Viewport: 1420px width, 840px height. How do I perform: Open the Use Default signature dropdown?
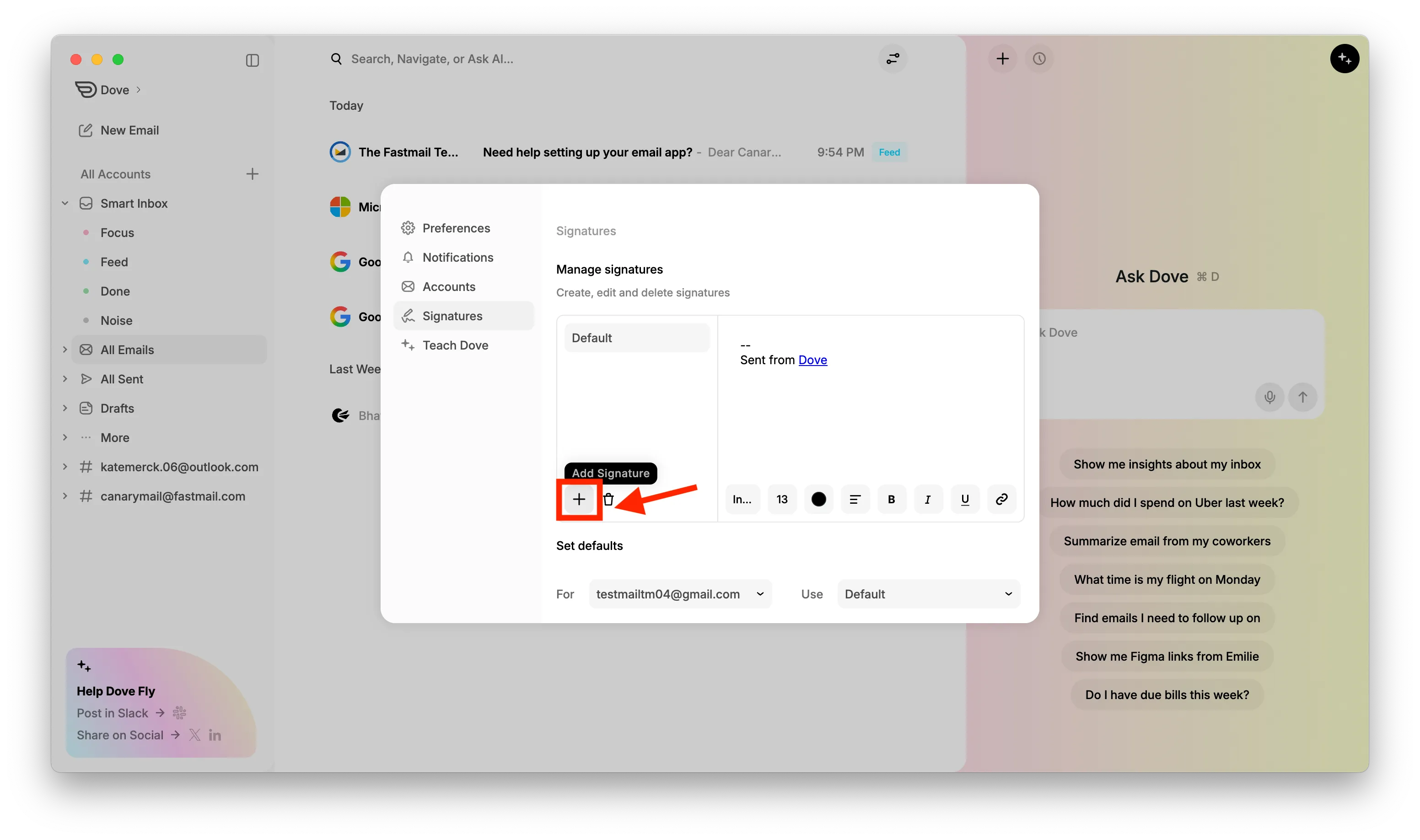[928, 594]
